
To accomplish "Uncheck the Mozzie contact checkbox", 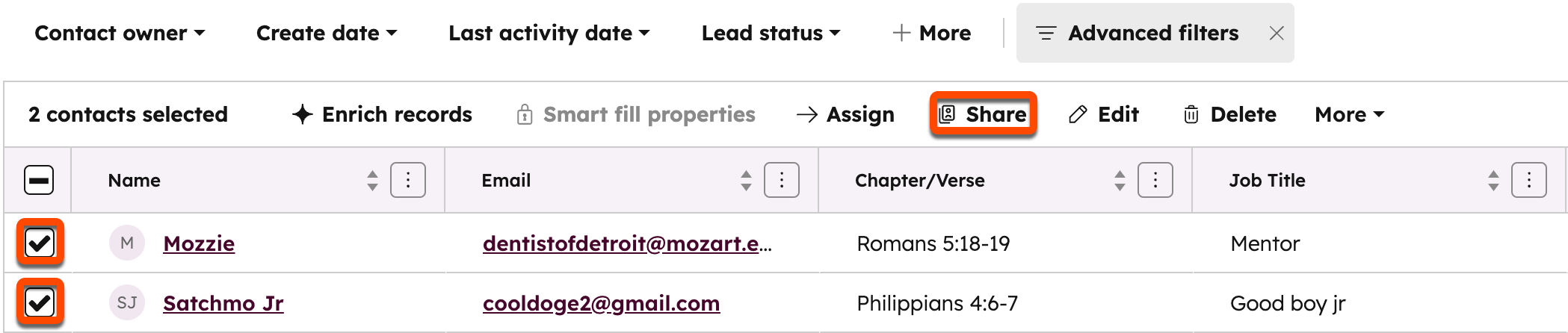I will [x=40, y=243].
